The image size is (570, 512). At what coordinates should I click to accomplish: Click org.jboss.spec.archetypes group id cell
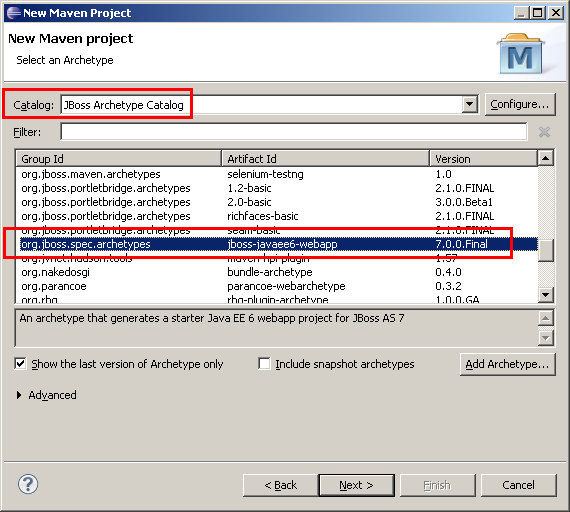[86, 244]
